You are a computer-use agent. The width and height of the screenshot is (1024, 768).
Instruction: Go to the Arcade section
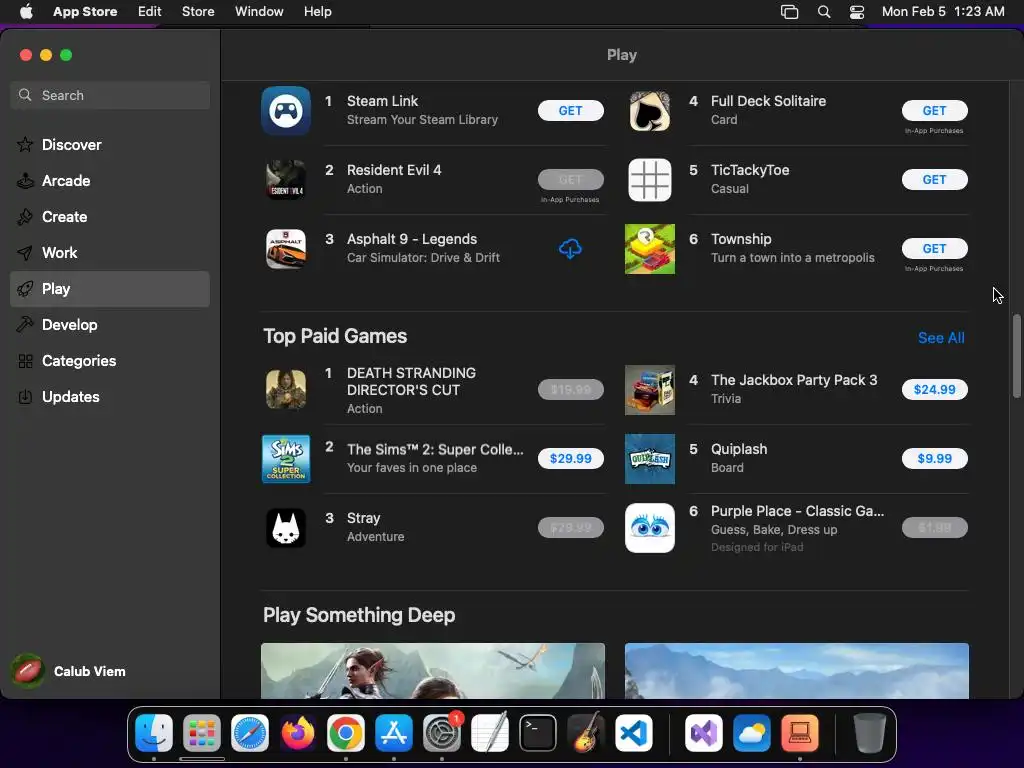click(110, 181)
